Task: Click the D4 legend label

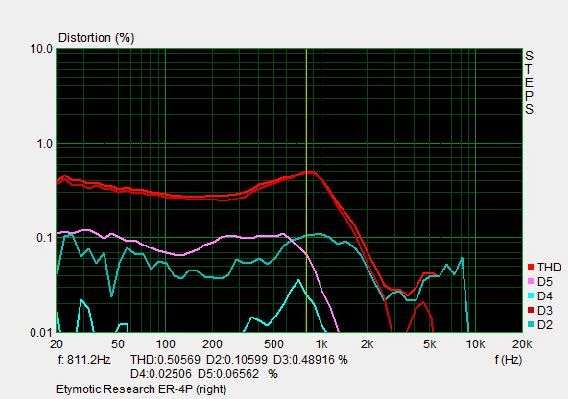Action: click(545, 296)
